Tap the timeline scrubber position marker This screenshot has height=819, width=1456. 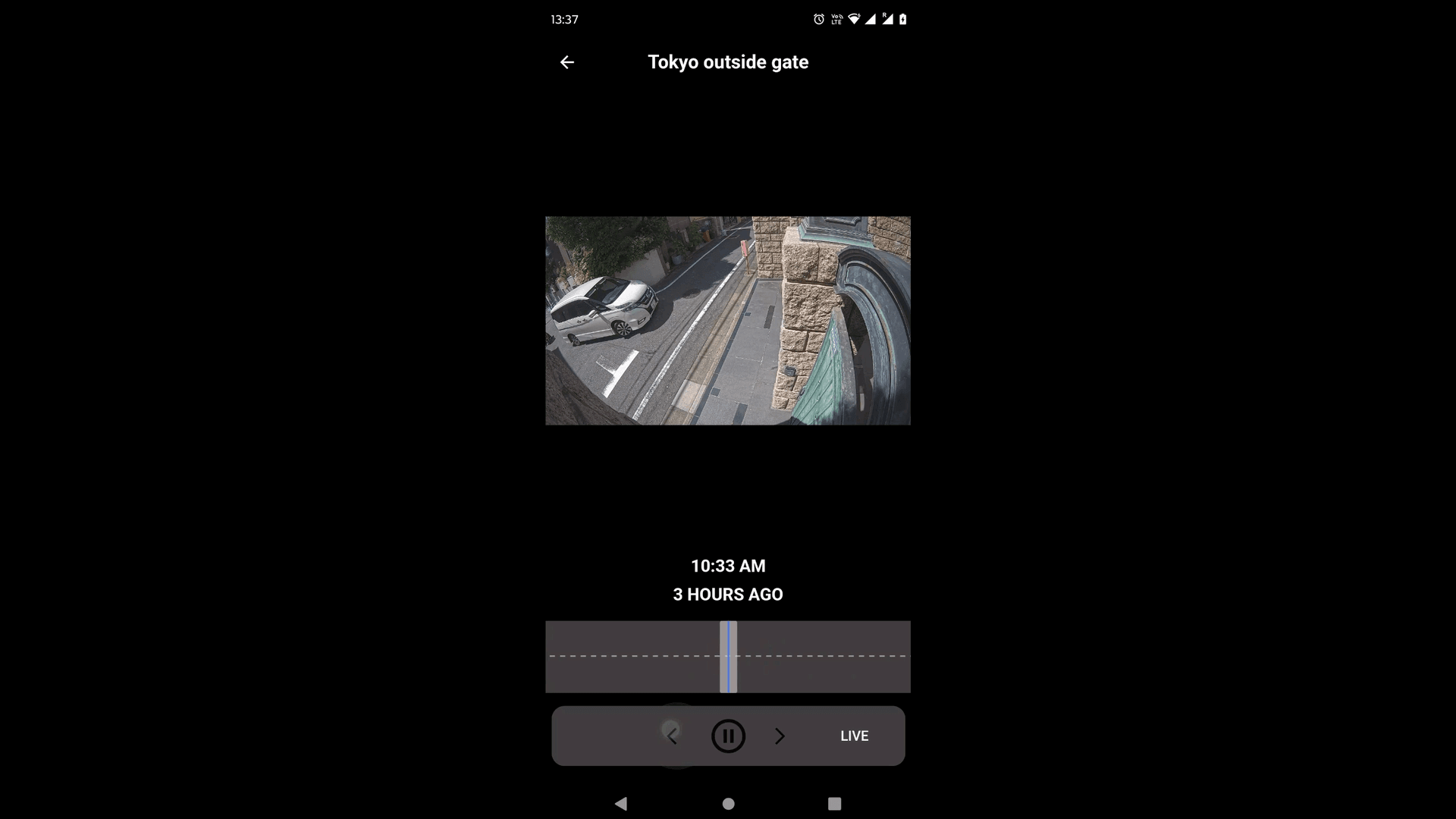click(728, 656)
